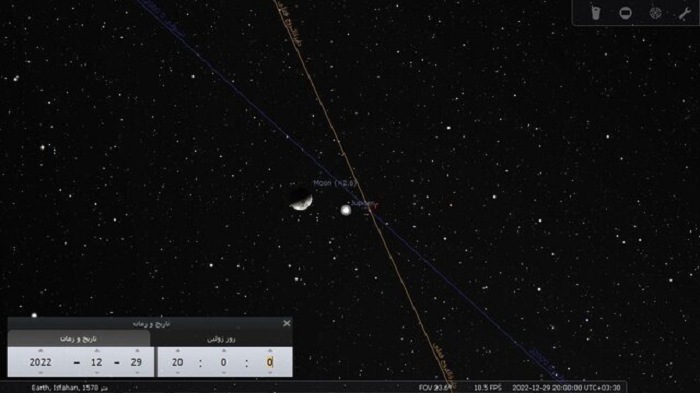Open the oculars configuration wrench

coord(684,13)
